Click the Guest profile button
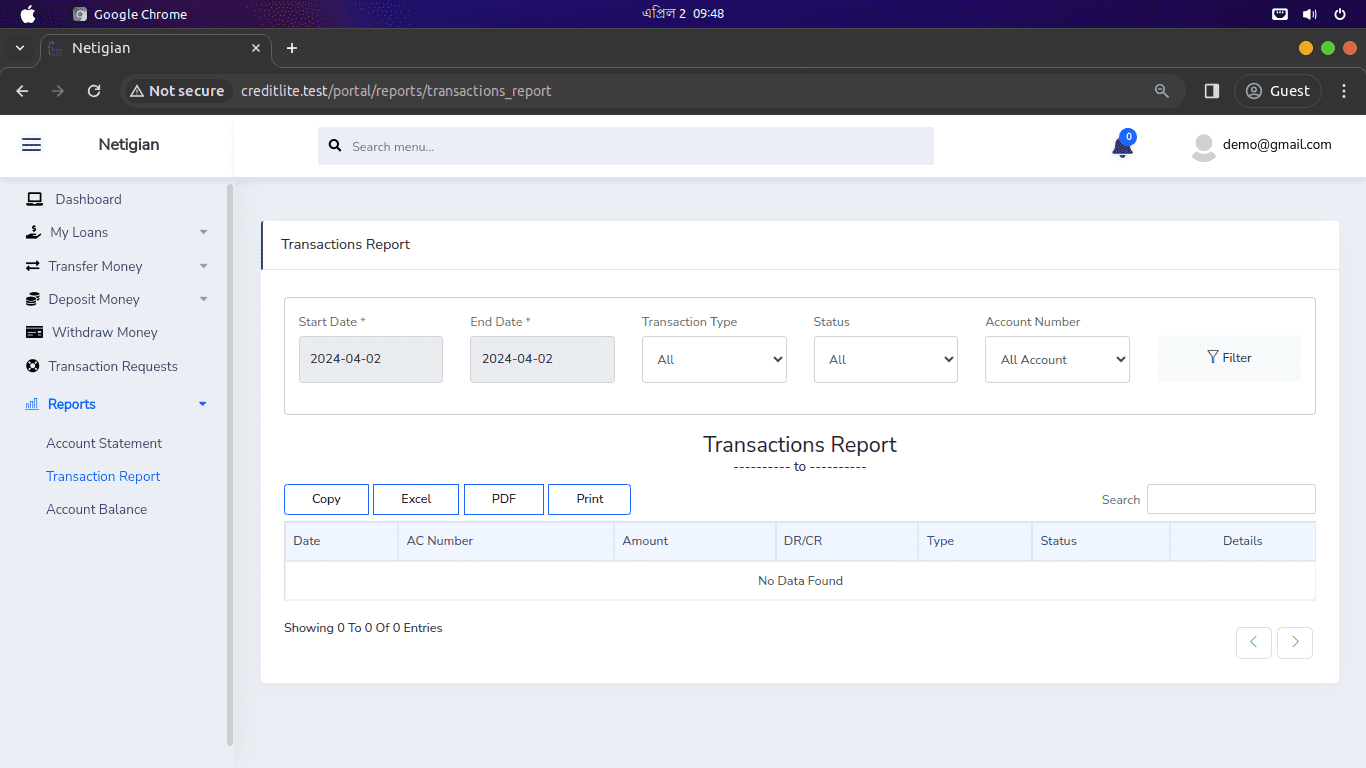The height and width of the screenshot is (768, 1366). click(1278, 91)
